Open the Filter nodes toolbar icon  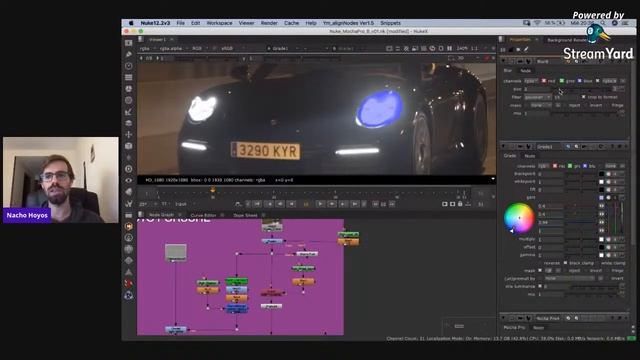[x=129, y=100]
